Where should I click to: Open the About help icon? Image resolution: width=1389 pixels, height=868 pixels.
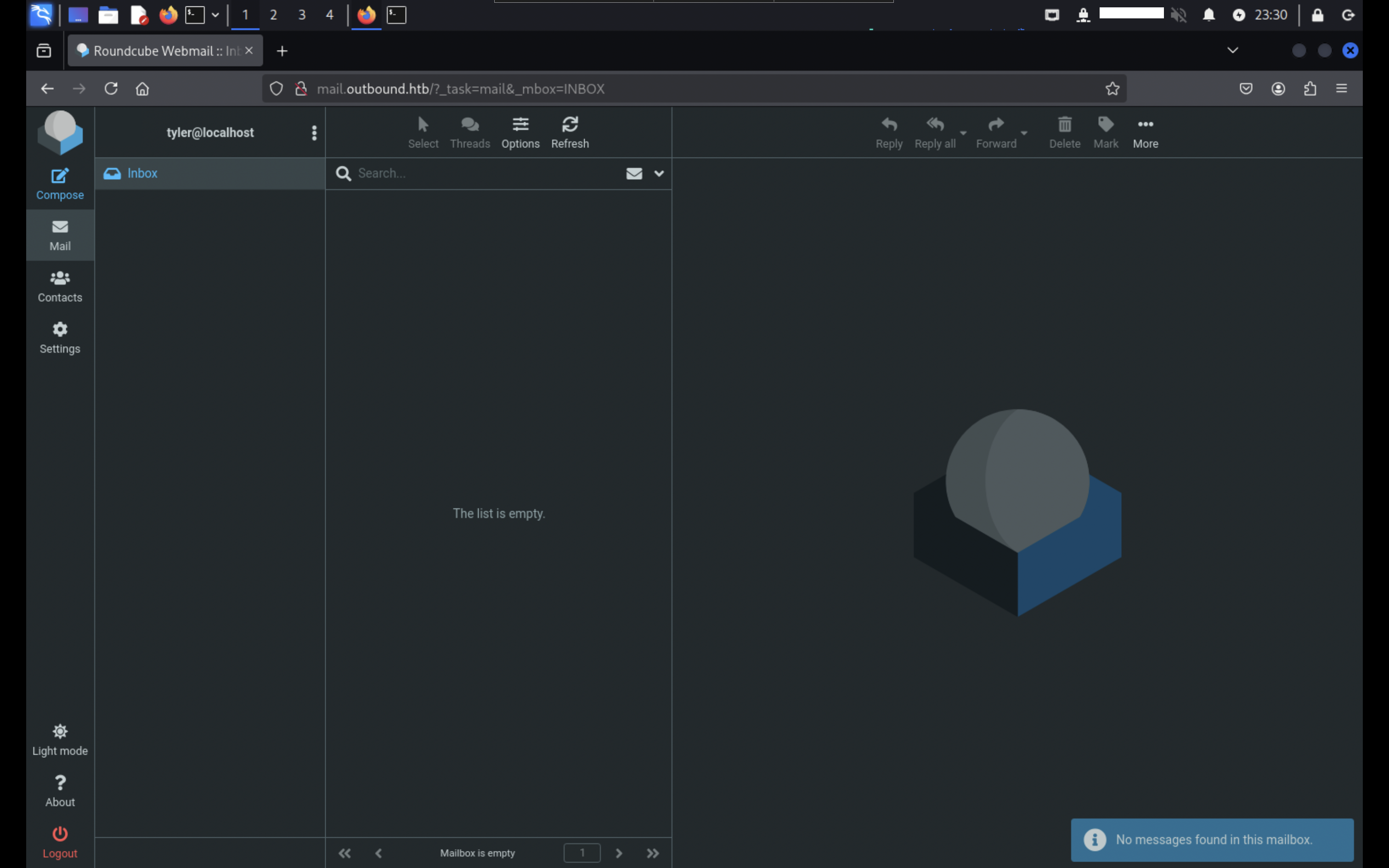tap(60, 783)
